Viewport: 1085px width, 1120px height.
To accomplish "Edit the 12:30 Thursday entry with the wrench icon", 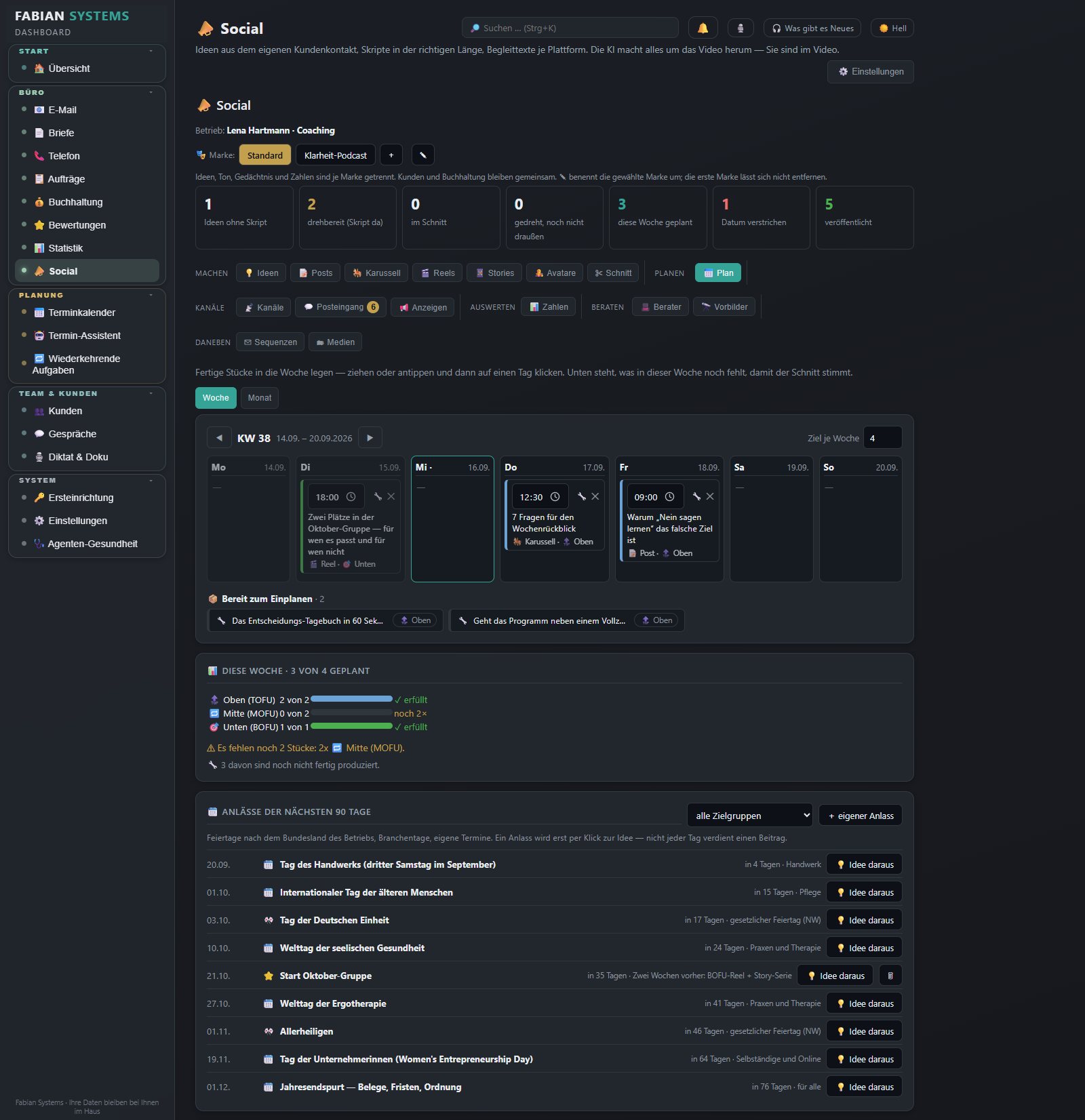I will click(x=581, y=496).
